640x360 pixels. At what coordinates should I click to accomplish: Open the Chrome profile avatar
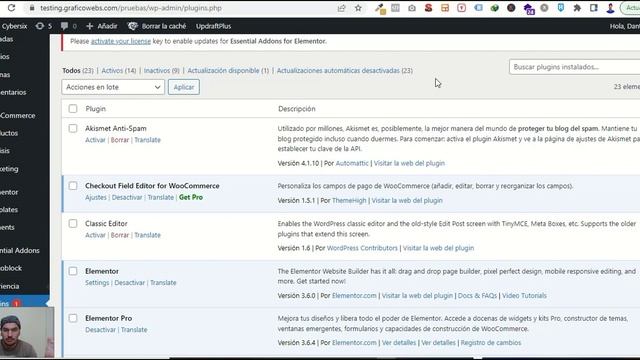[x=610, y=8]
